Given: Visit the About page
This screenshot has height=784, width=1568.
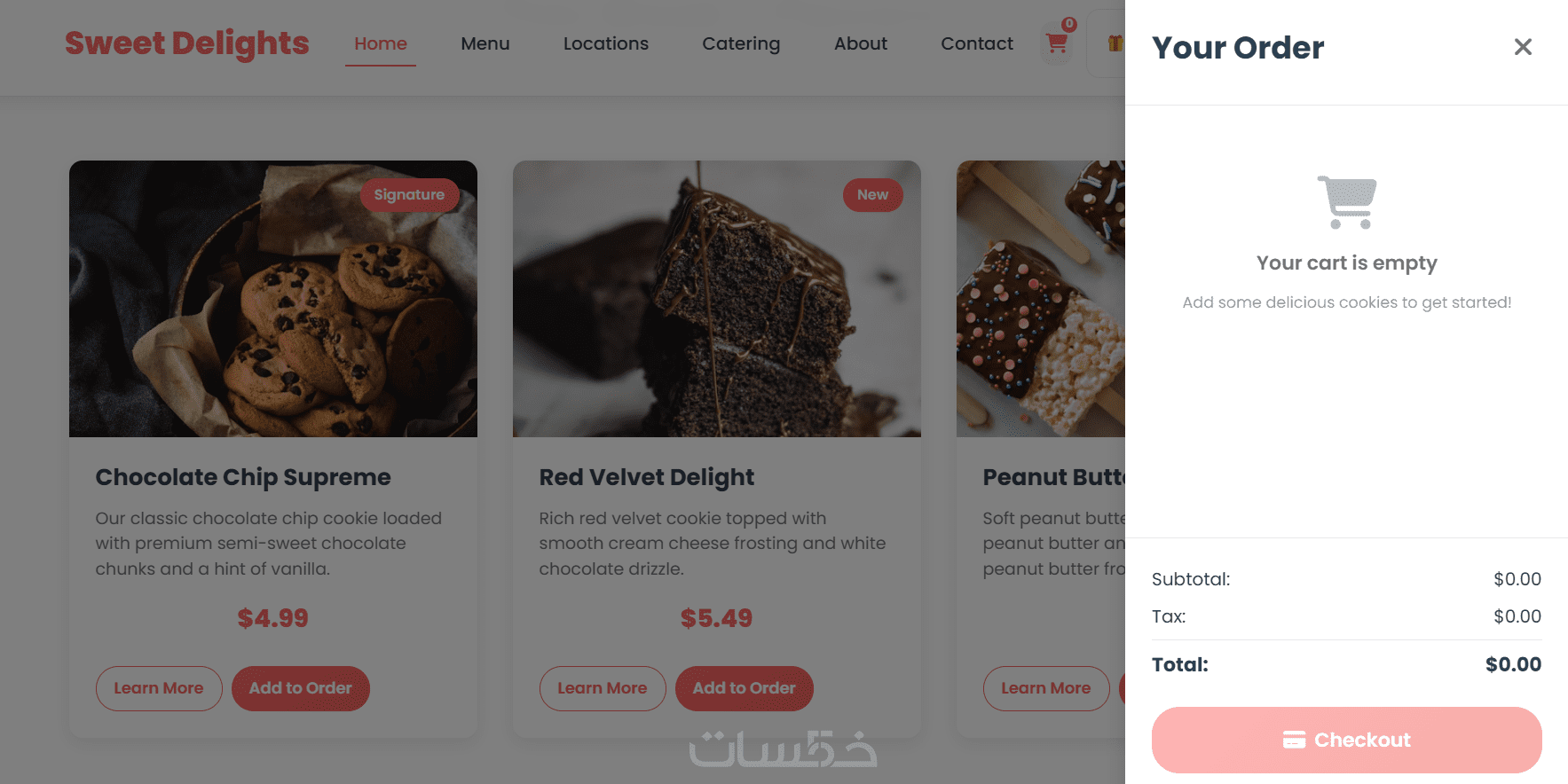Looking at the screenshot, I should 861,43.
